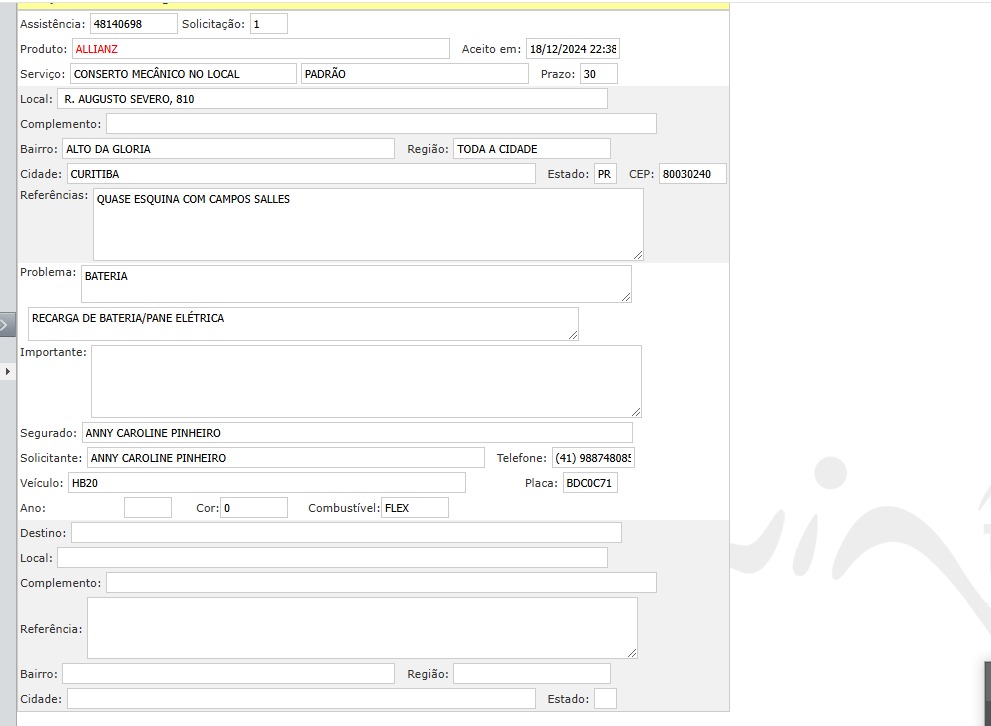
Task: Click the Referências text area QUASE ESQUINA
Action: pos(368,224)
